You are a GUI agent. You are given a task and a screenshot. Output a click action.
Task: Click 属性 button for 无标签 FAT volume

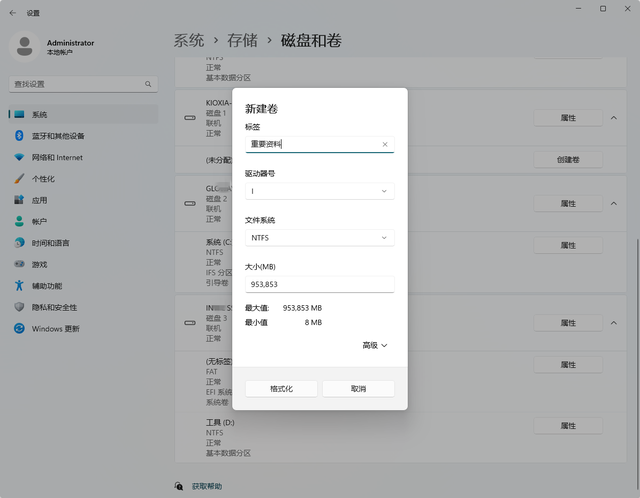point(568,365)
